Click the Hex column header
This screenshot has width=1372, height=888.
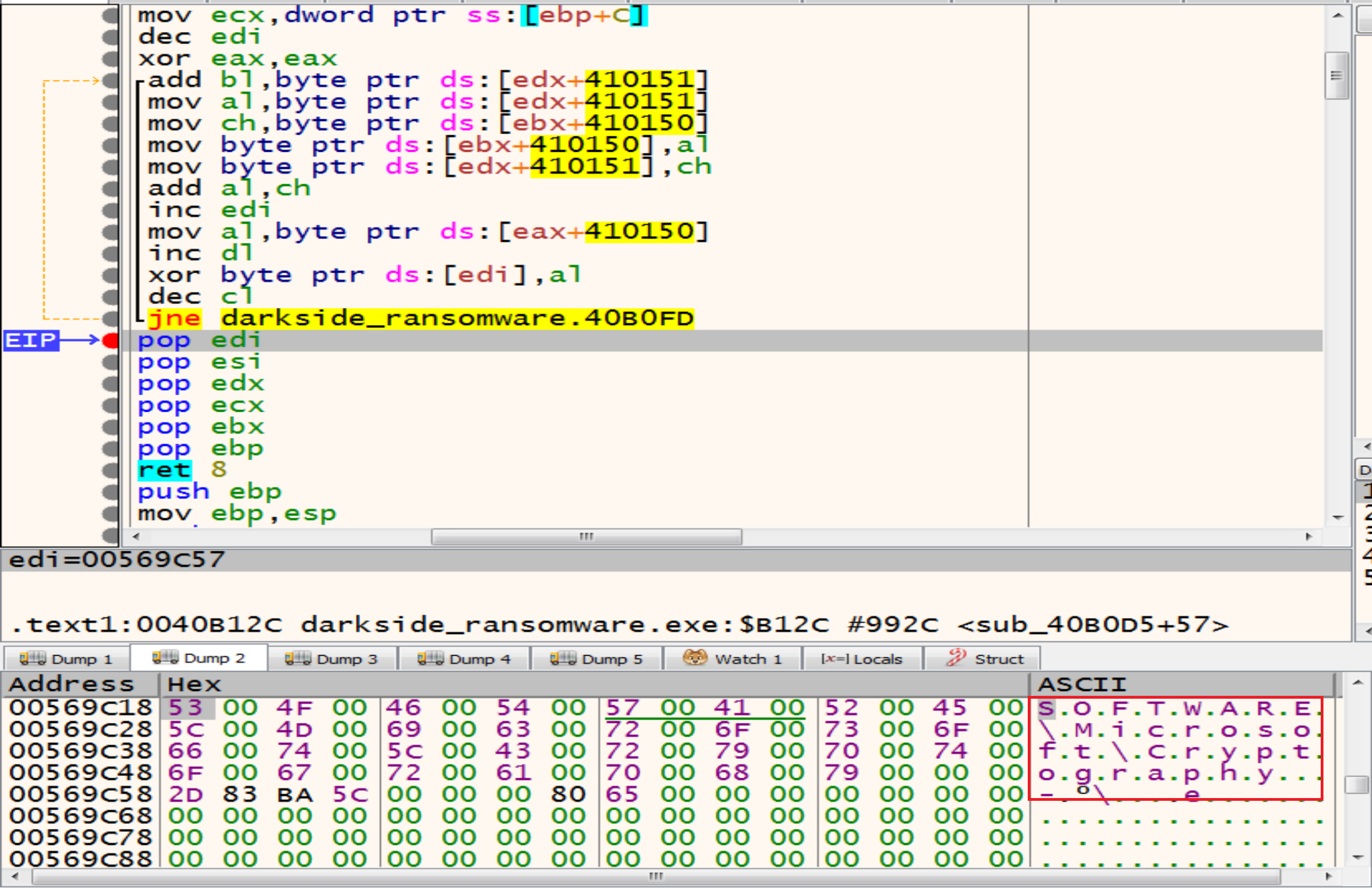[194, 684]
